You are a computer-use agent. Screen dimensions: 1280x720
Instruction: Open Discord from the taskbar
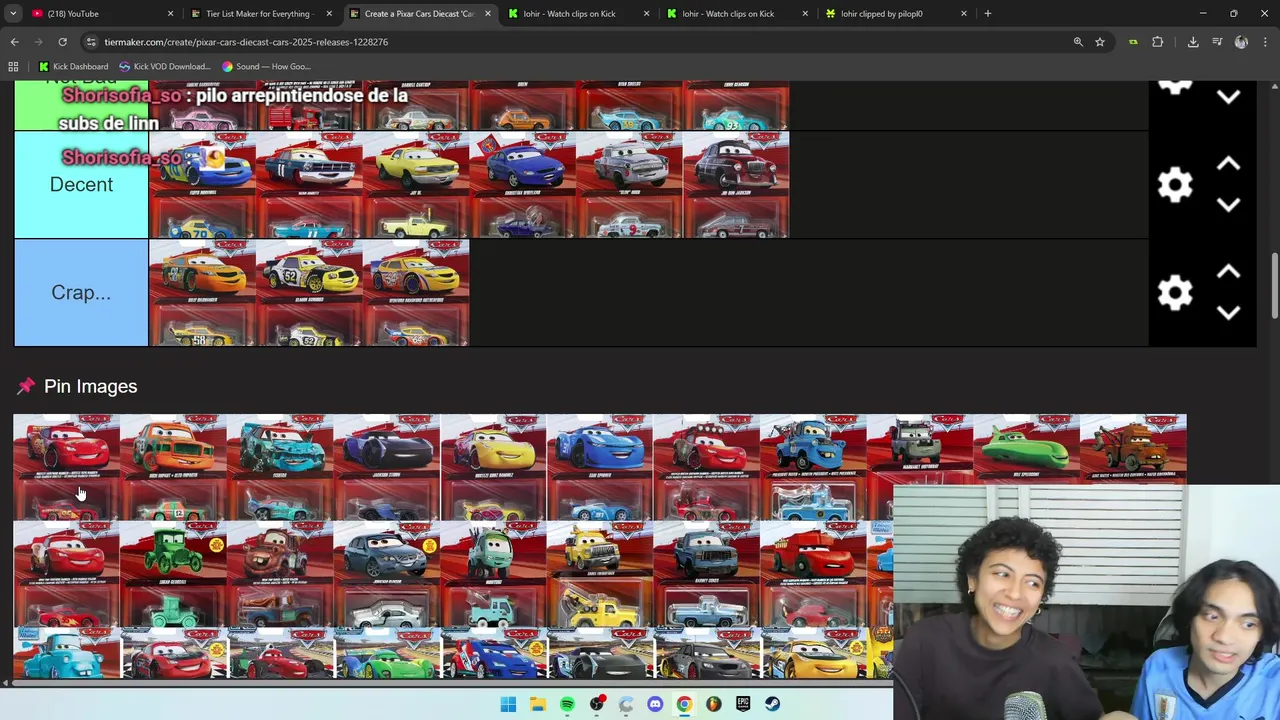[x=655, y=704]
